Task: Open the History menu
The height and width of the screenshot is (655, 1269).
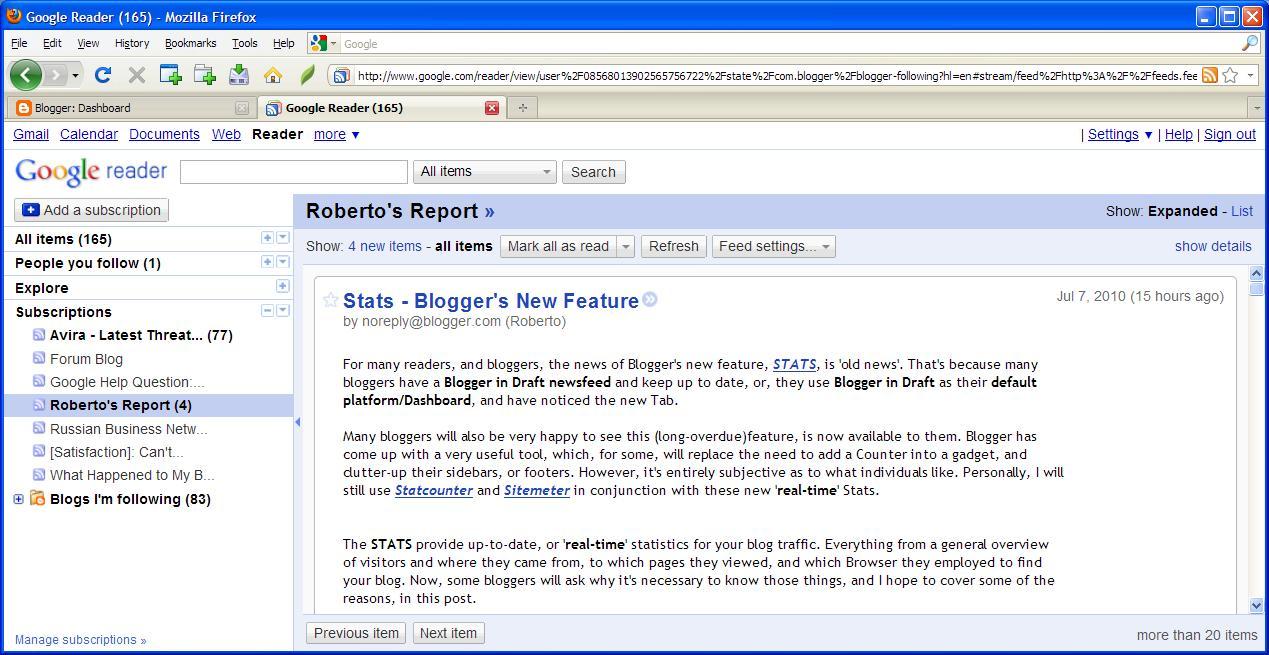Action: pyautogui.click(x=131, y=43)
